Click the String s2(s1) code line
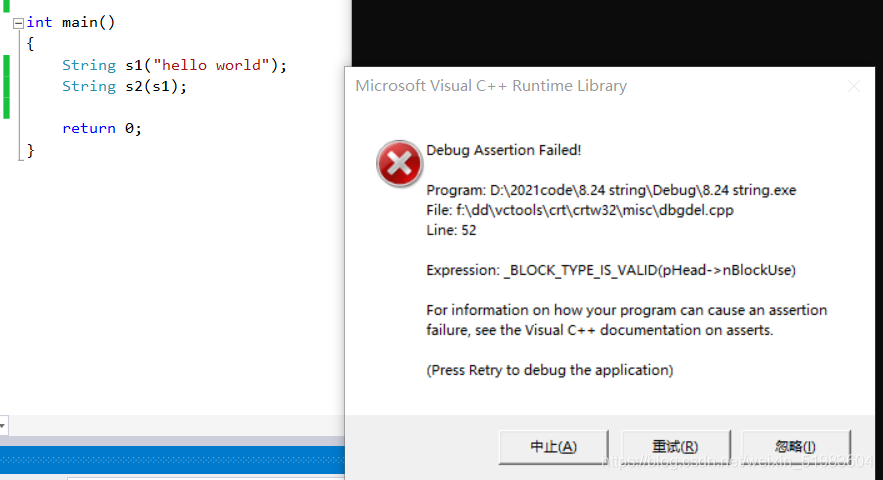 (124, 86)
